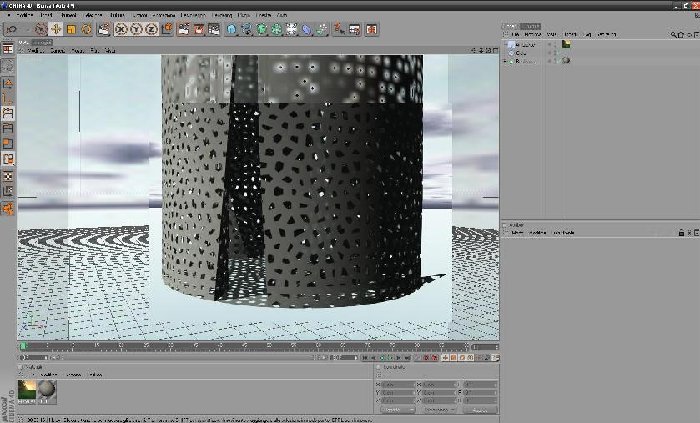Click the last orange toolbar icon
This screenshot has width=700, height=423.
(x=372, y=29)
